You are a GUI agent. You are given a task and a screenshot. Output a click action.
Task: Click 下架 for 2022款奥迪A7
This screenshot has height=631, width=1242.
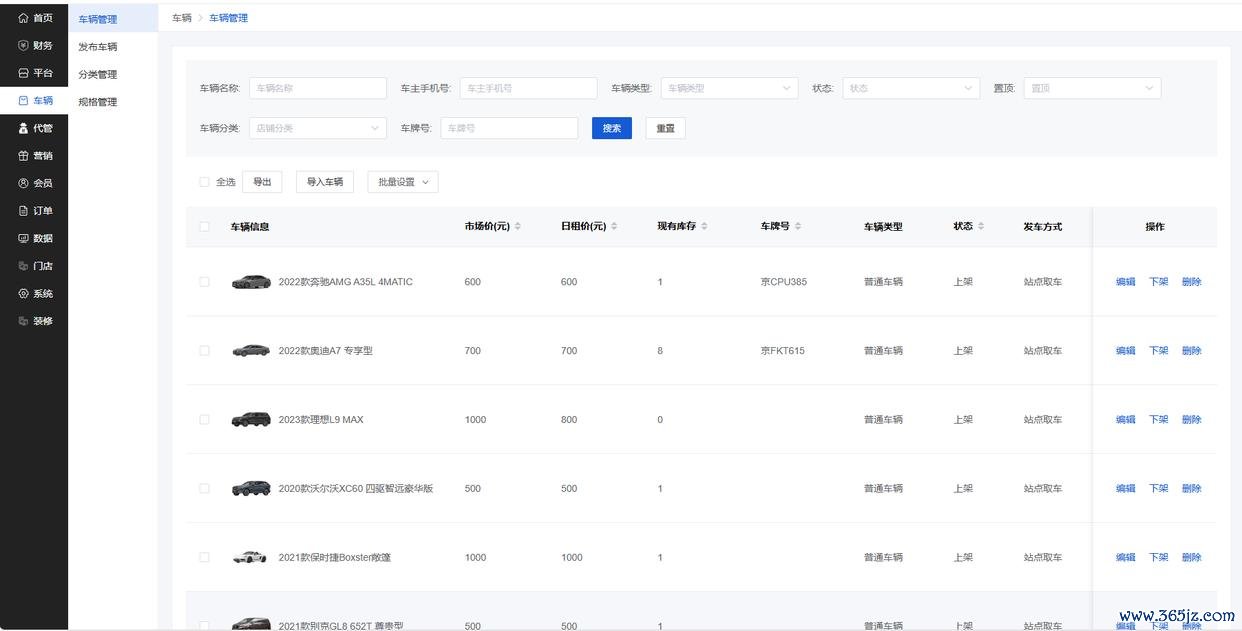click(x=1159, y=351)
